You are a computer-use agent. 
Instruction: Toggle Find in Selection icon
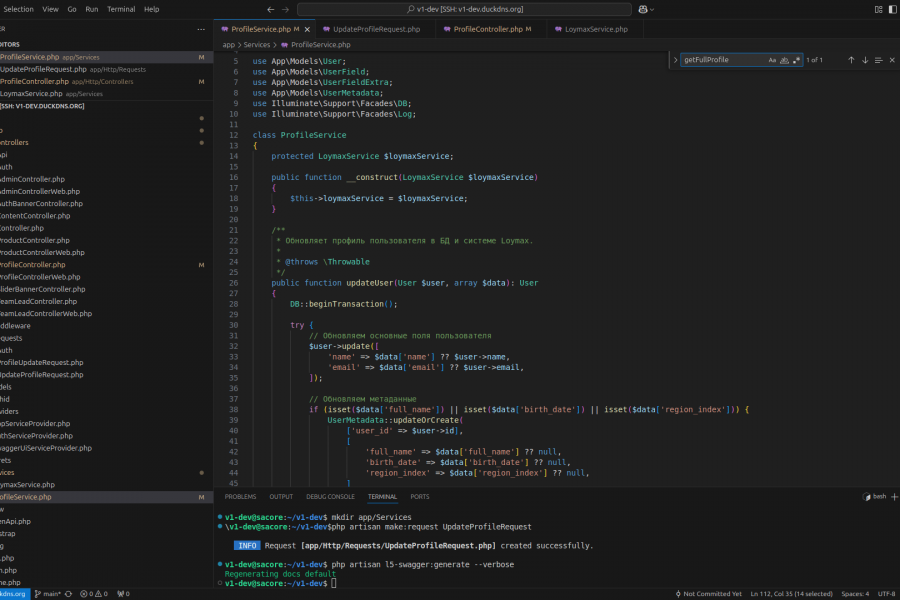click(879, 60)
